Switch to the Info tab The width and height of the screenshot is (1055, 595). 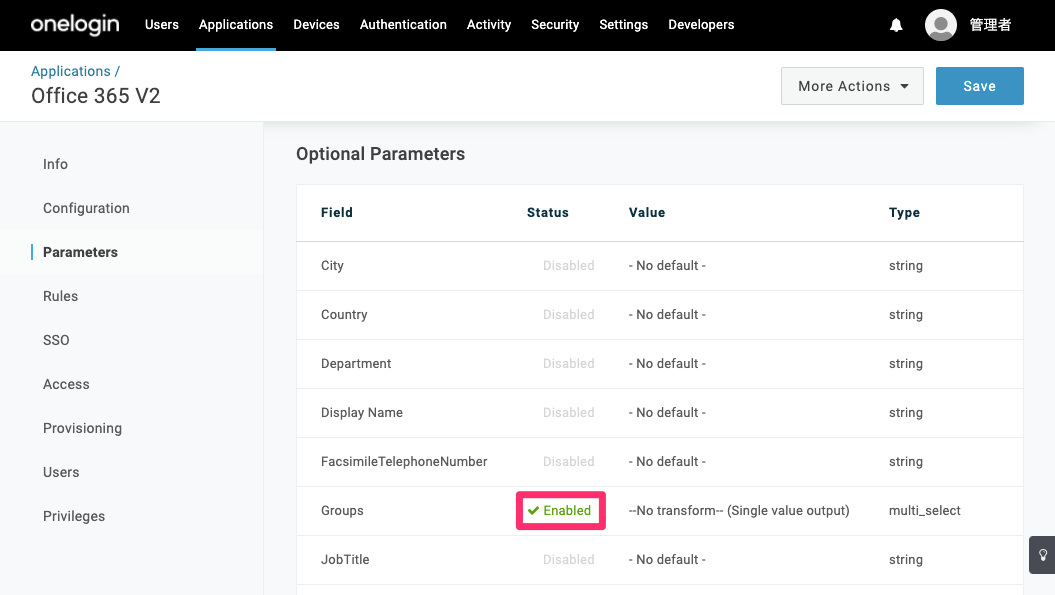[55, 164]
